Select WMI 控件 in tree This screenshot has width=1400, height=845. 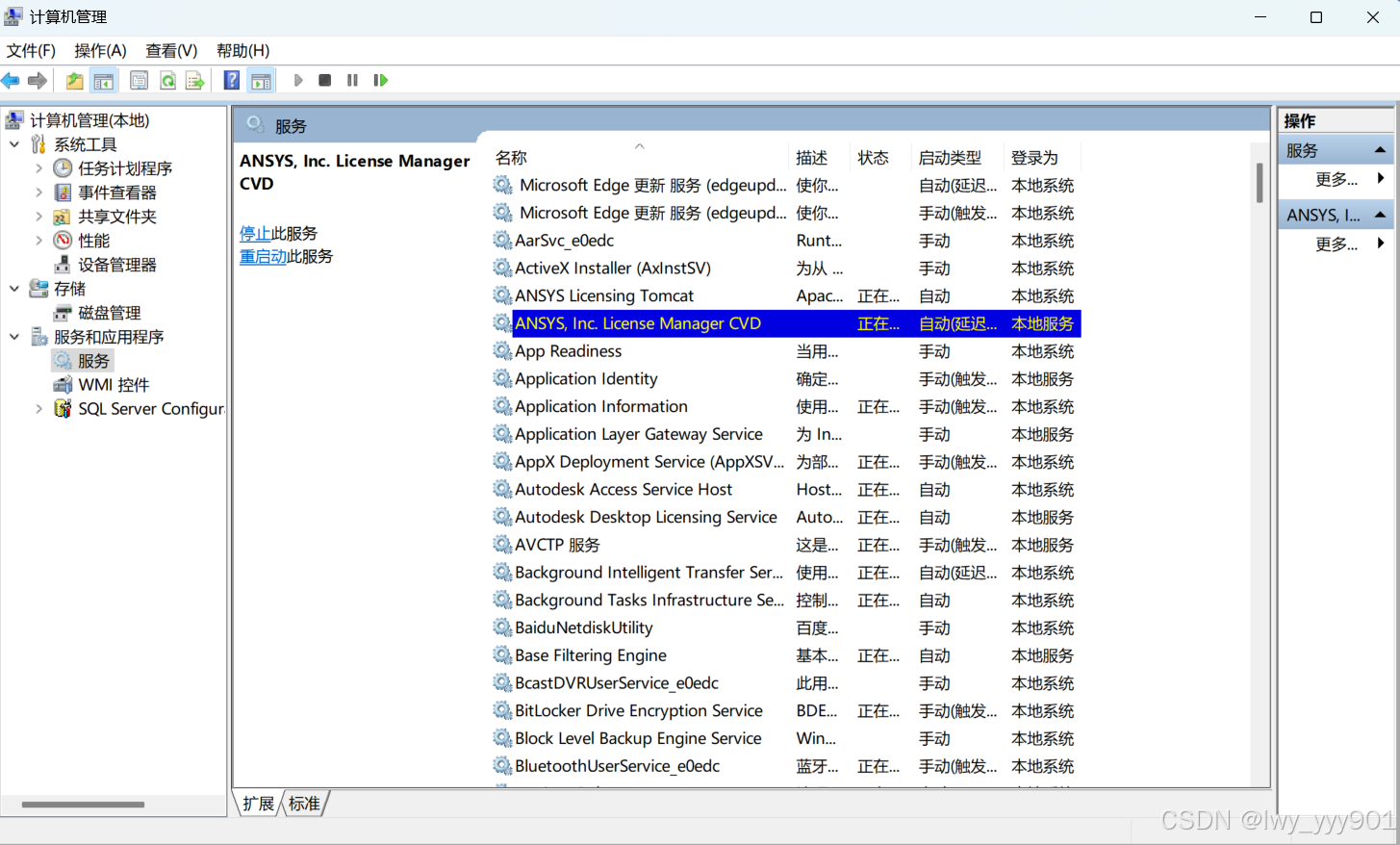(114, 385)
